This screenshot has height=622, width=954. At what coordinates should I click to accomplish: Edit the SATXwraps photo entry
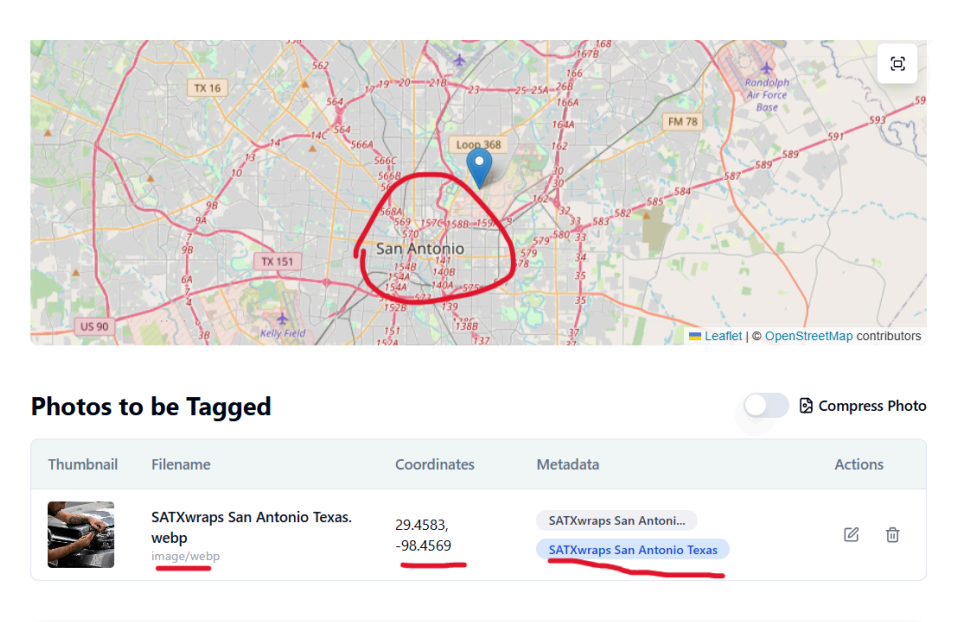coord(851,535)
